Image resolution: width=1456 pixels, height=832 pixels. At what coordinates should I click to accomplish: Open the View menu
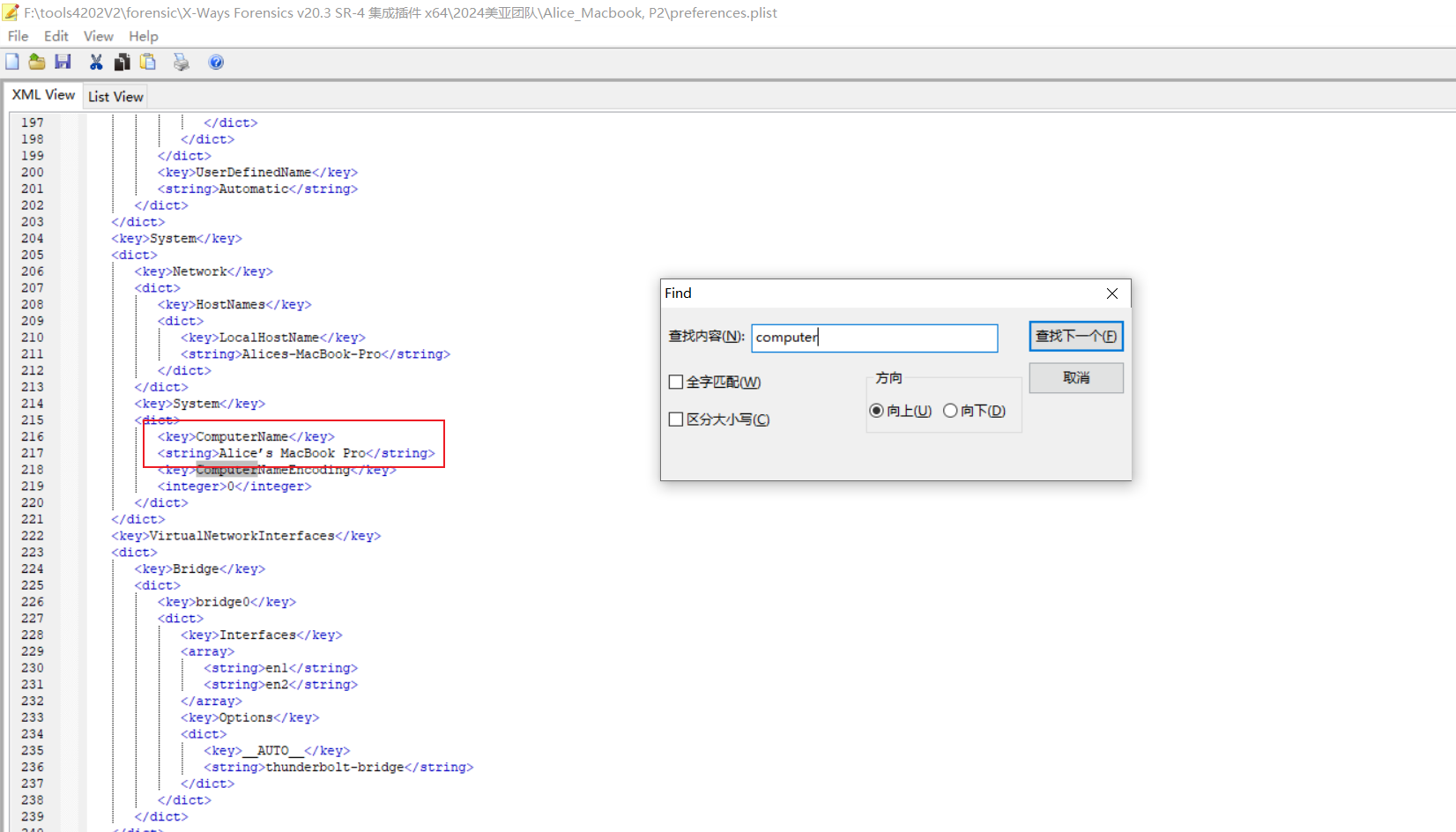[99, 36]
